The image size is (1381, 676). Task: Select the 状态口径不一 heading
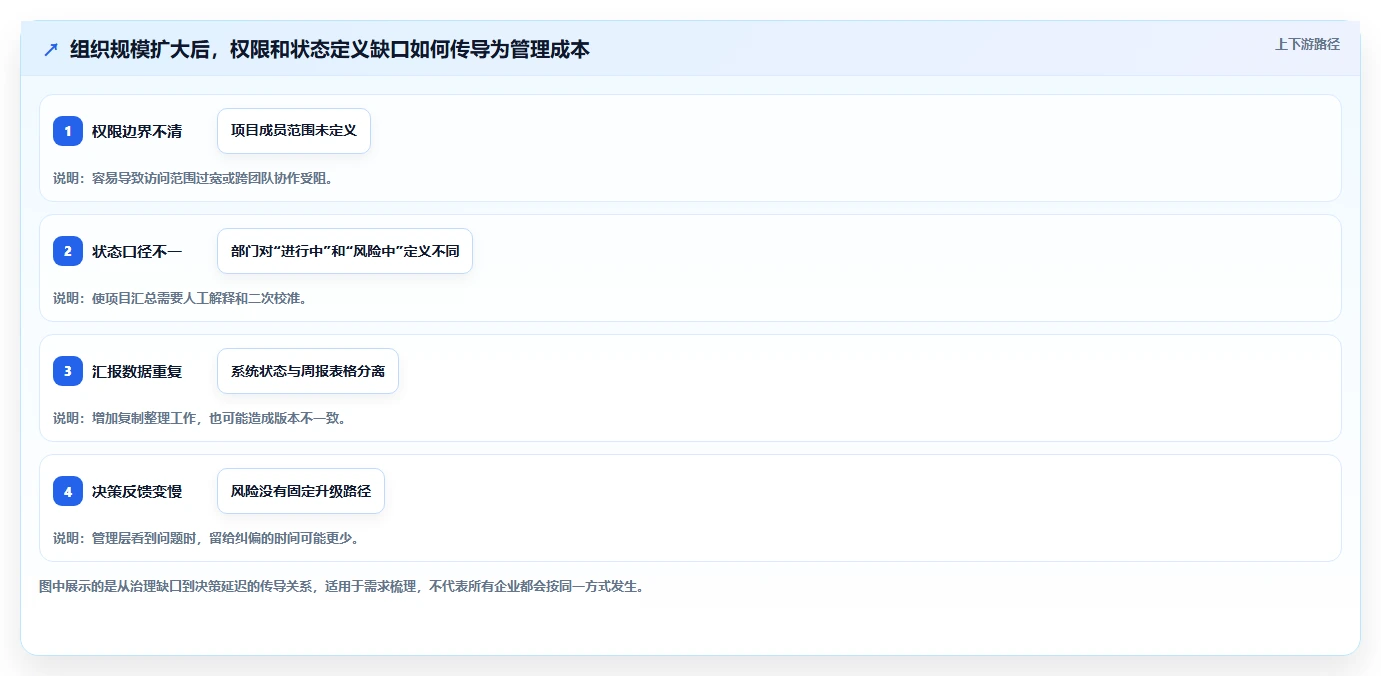(x=137, y=251)
